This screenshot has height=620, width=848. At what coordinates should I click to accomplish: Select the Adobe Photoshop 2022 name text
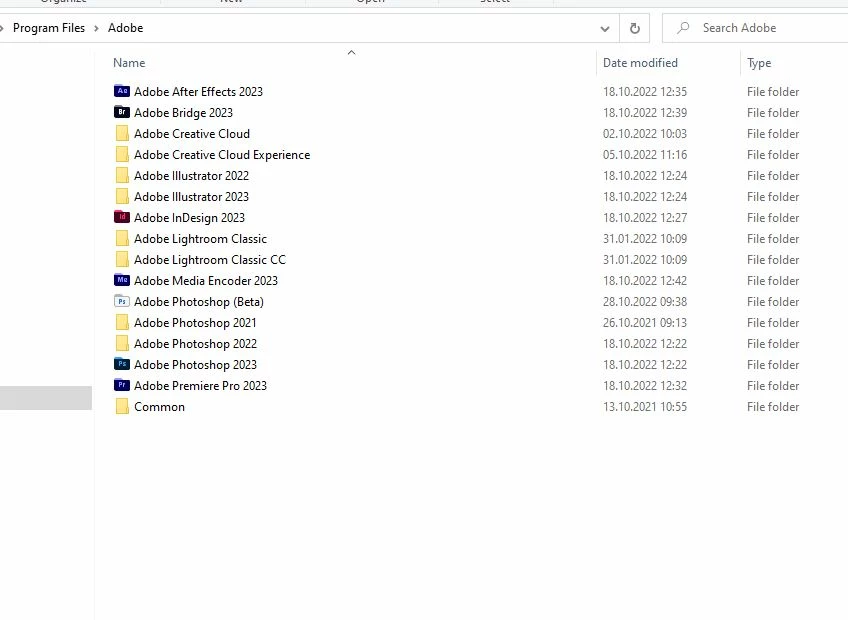tap(195, 344)
